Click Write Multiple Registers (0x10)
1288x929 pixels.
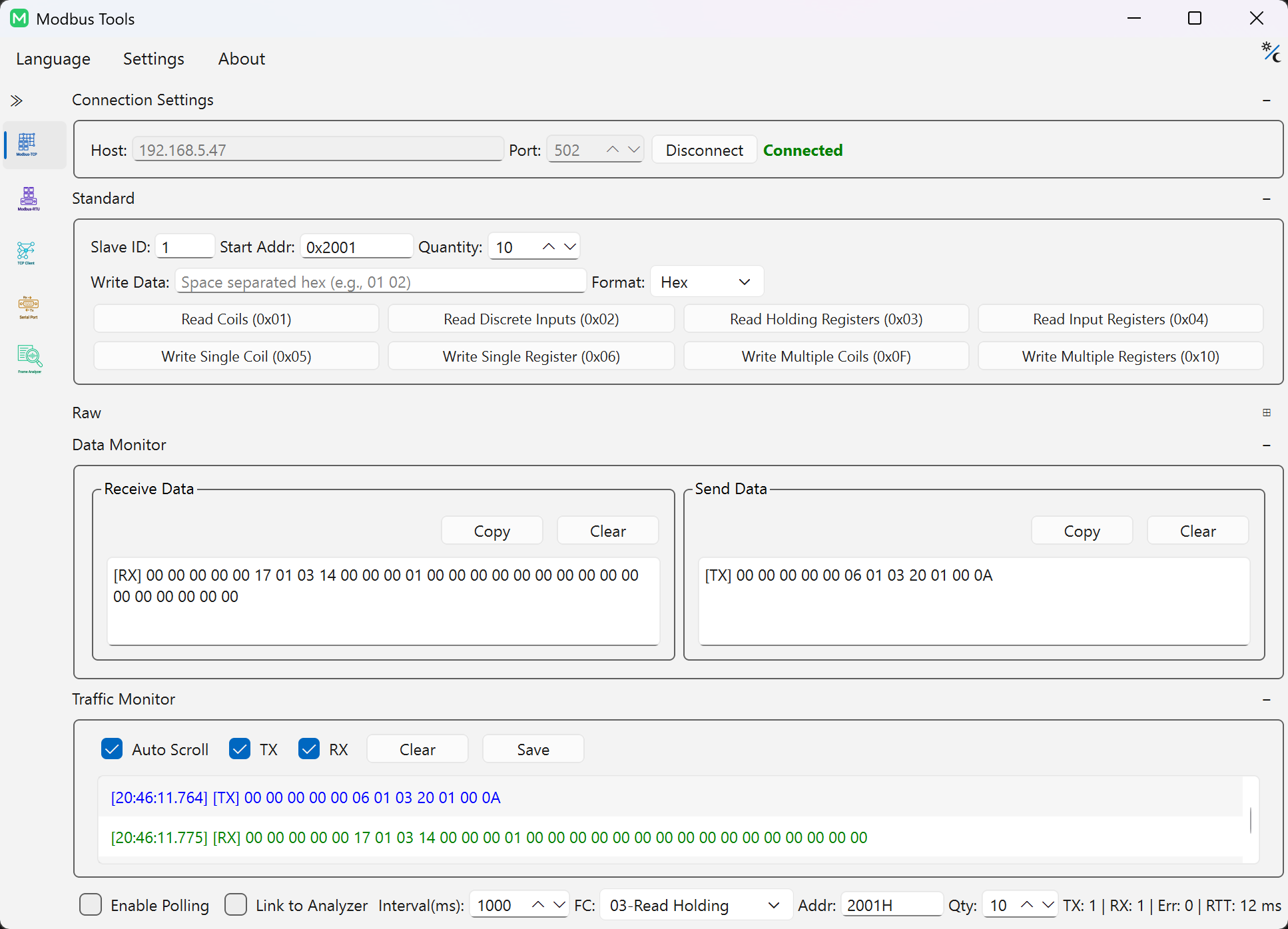point(1121,356)
